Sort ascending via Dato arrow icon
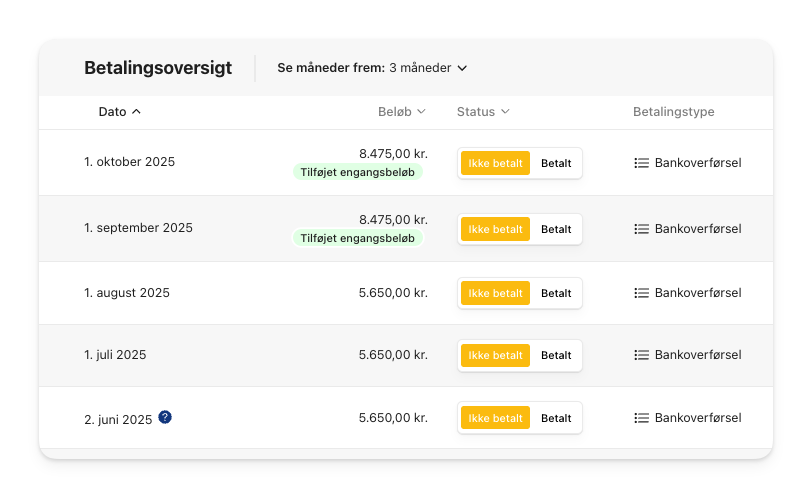The width and height of the screenshot is (812, 498). (136, 112)
